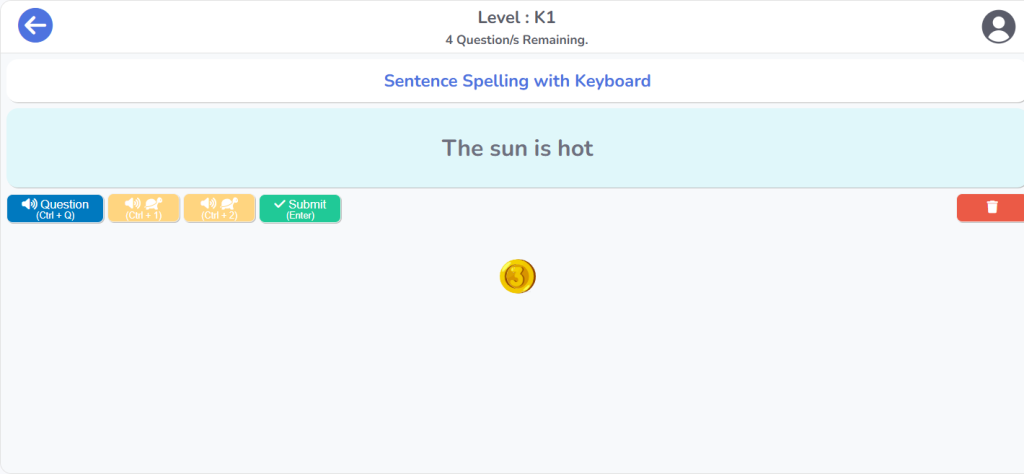Click the sentence "The sun is hot"
The image size is (1024, 474).
pyautogui.click(x=517, y=148)
